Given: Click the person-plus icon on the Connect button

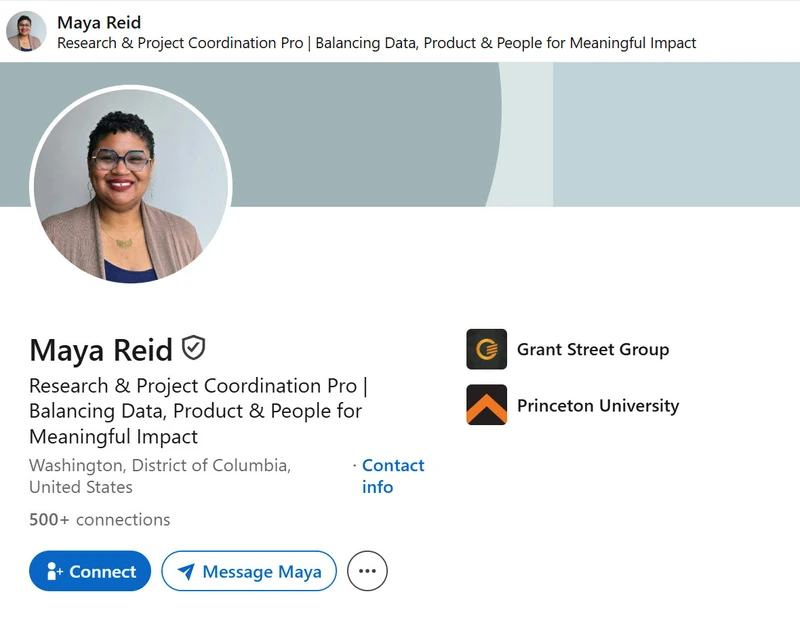Looking at the screenshot, I should (x=54, y=571).
